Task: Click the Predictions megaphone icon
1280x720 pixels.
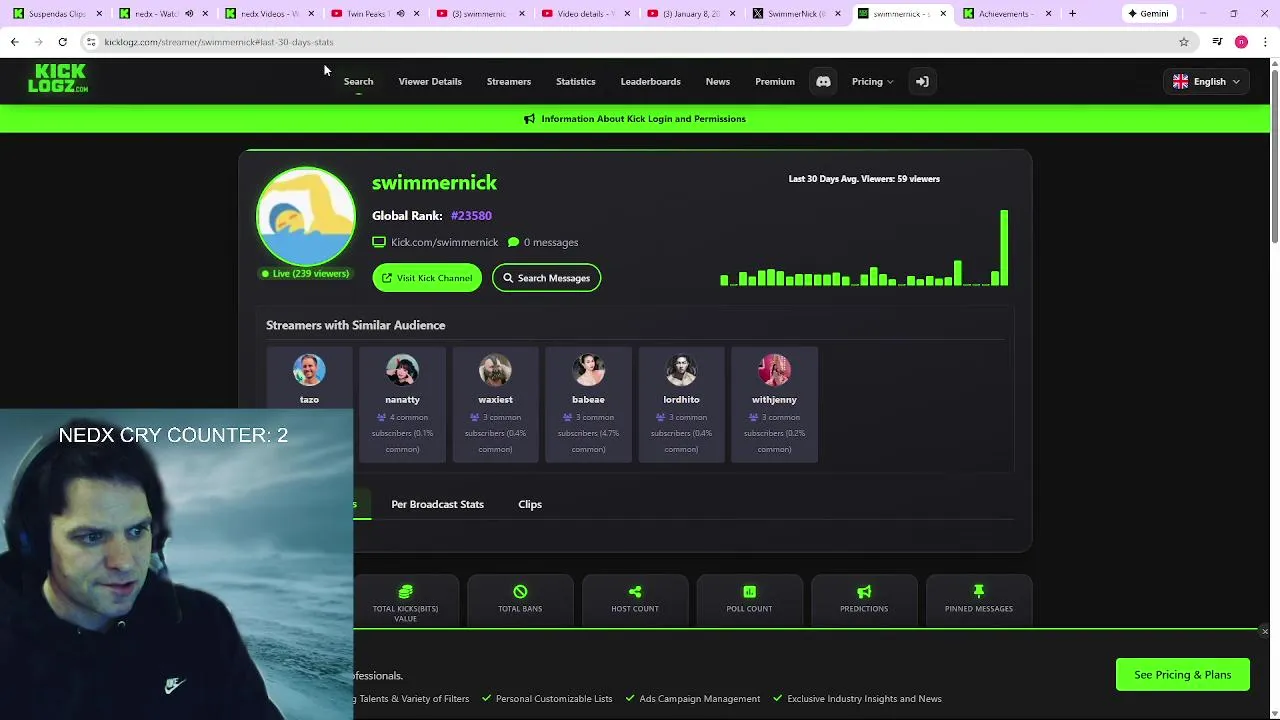Action: pos(864,592)
